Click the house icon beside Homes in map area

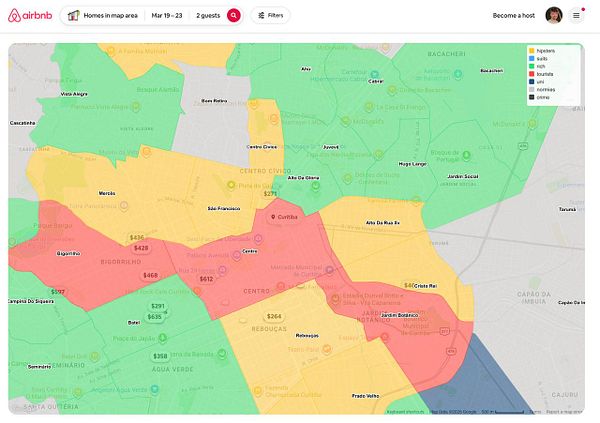click(x=73, y=16)
